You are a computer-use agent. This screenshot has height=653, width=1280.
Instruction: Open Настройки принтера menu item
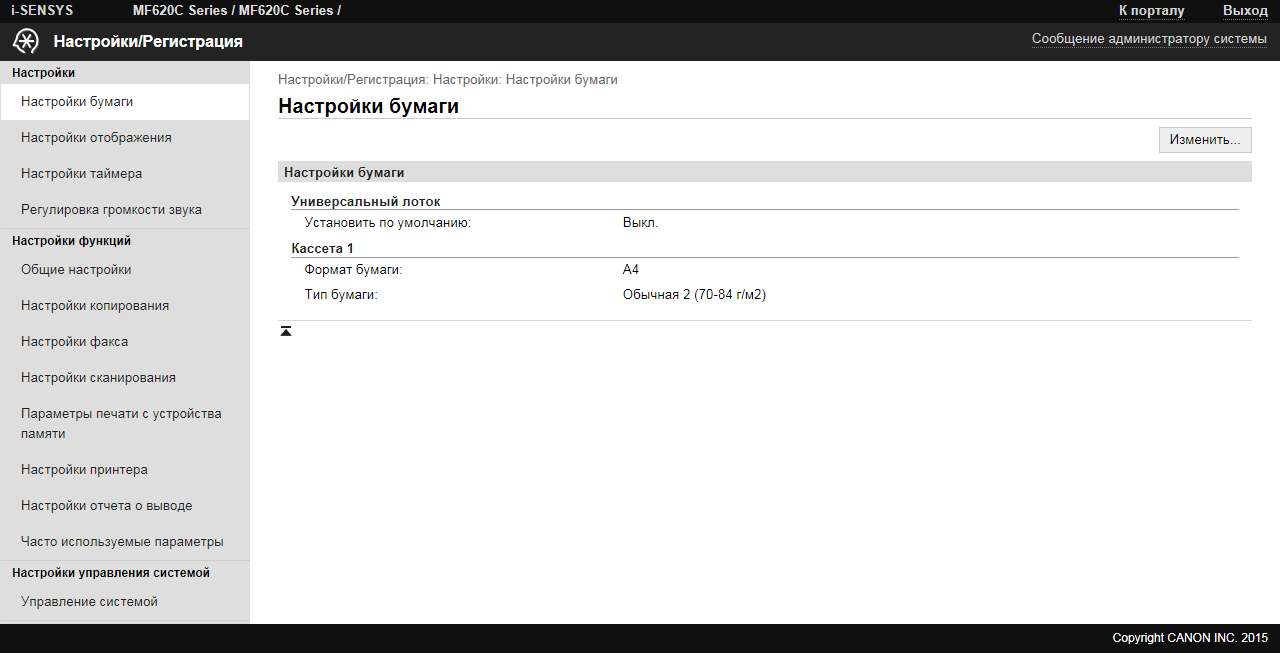pos(84,470)
